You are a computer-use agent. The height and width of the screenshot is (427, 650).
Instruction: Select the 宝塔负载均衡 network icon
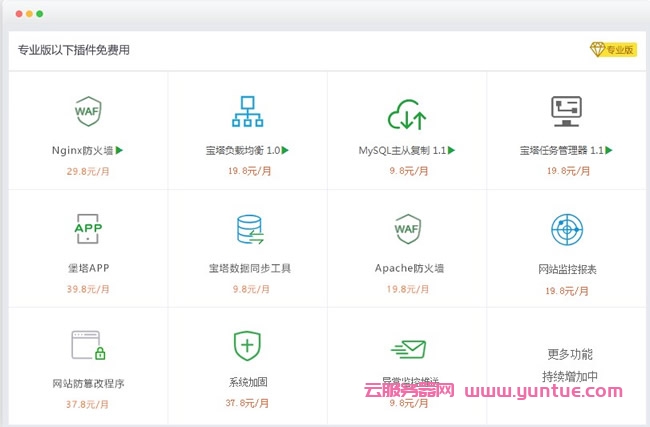[x=247, y=111]
